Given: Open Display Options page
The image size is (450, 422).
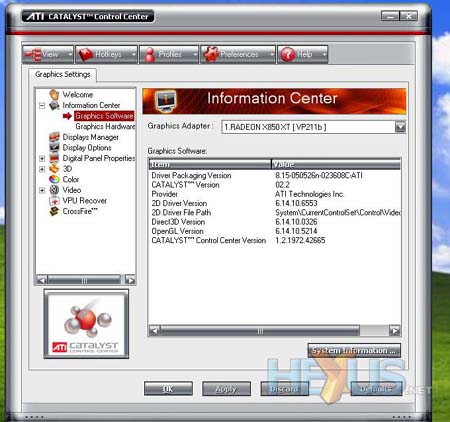Looking at the screenshot, I should point(87,148).
